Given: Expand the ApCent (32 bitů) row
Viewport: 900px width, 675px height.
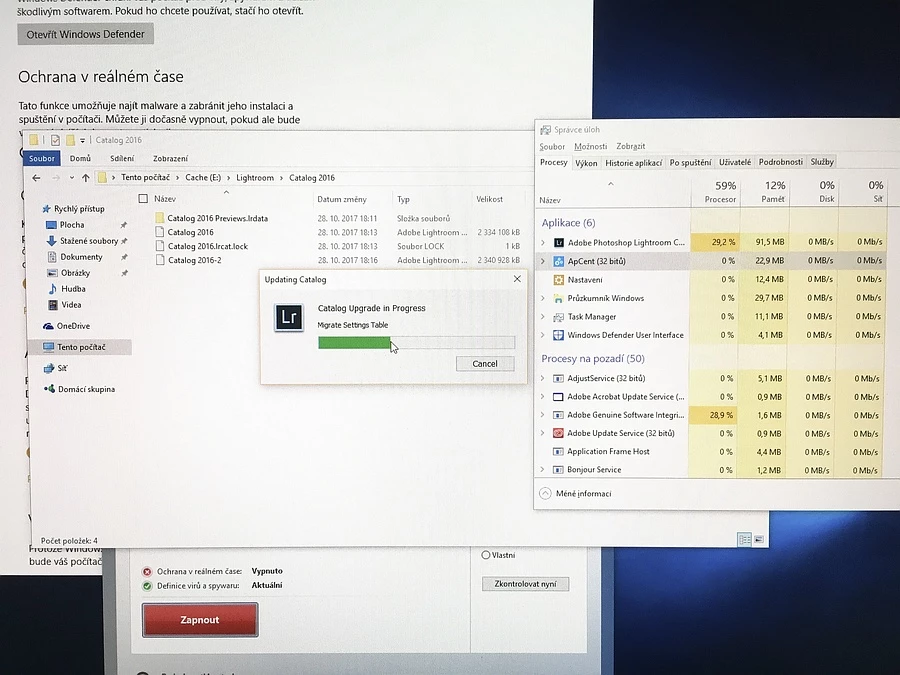Looking at the screenshot, I should 543,261.
